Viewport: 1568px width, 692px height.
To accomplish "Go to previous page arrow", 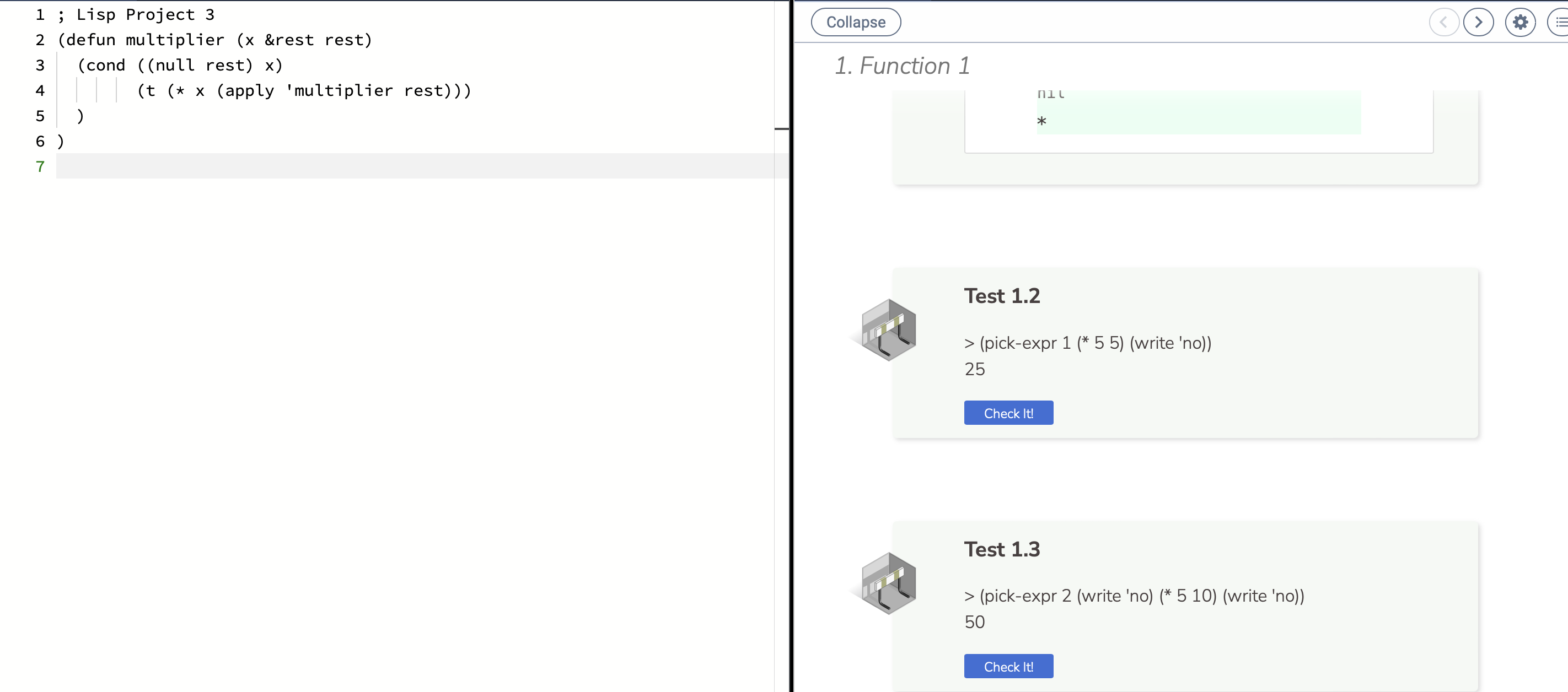I will point(1443,23).
